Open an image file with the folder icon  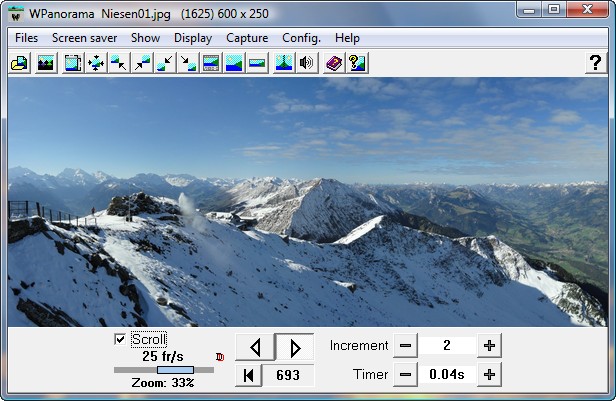(19, 63)
